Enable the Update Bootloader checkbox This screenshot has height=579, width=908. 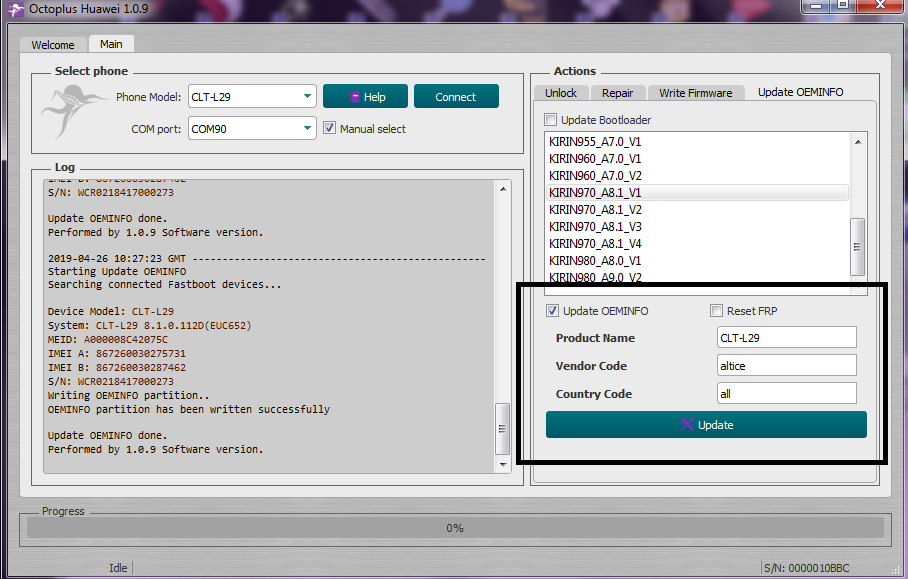(x=550, y=120)
